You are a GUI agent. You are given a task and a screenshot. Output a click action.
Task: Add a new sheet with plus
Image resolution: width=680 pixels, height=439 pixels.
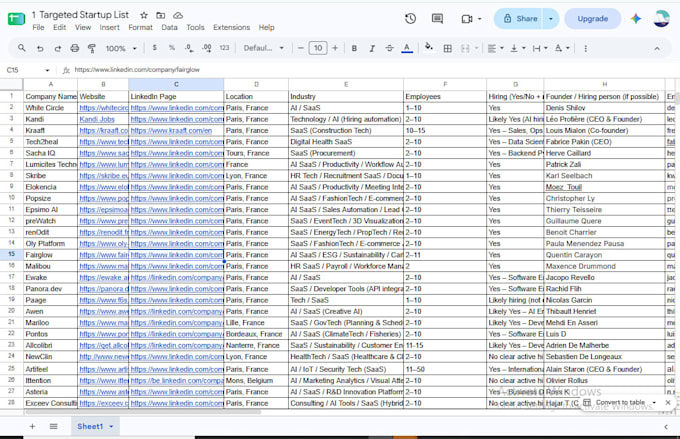(33, 426)
